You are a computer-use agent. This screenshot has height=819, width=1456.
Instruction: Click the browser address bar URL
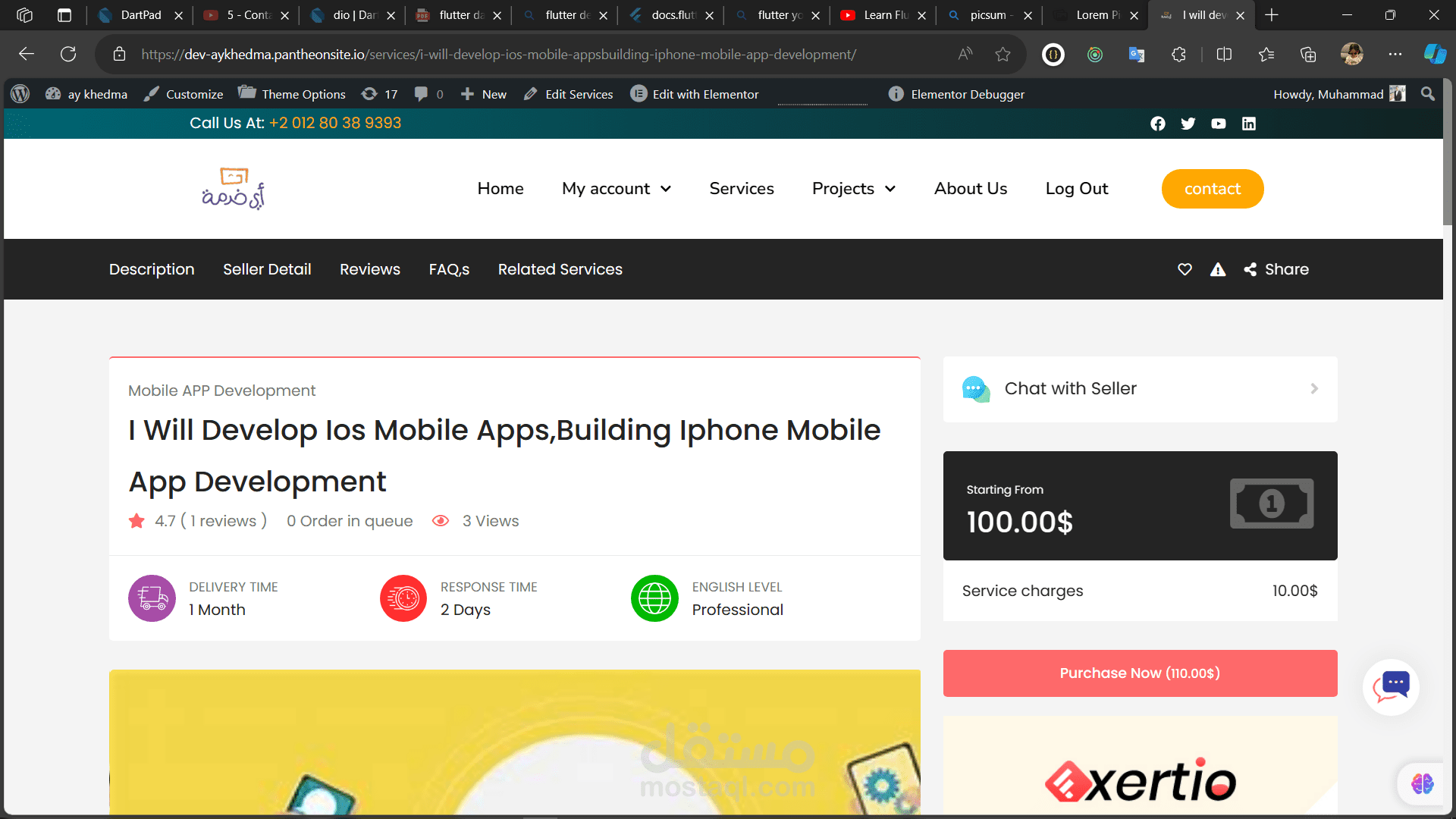pos(498,55)
